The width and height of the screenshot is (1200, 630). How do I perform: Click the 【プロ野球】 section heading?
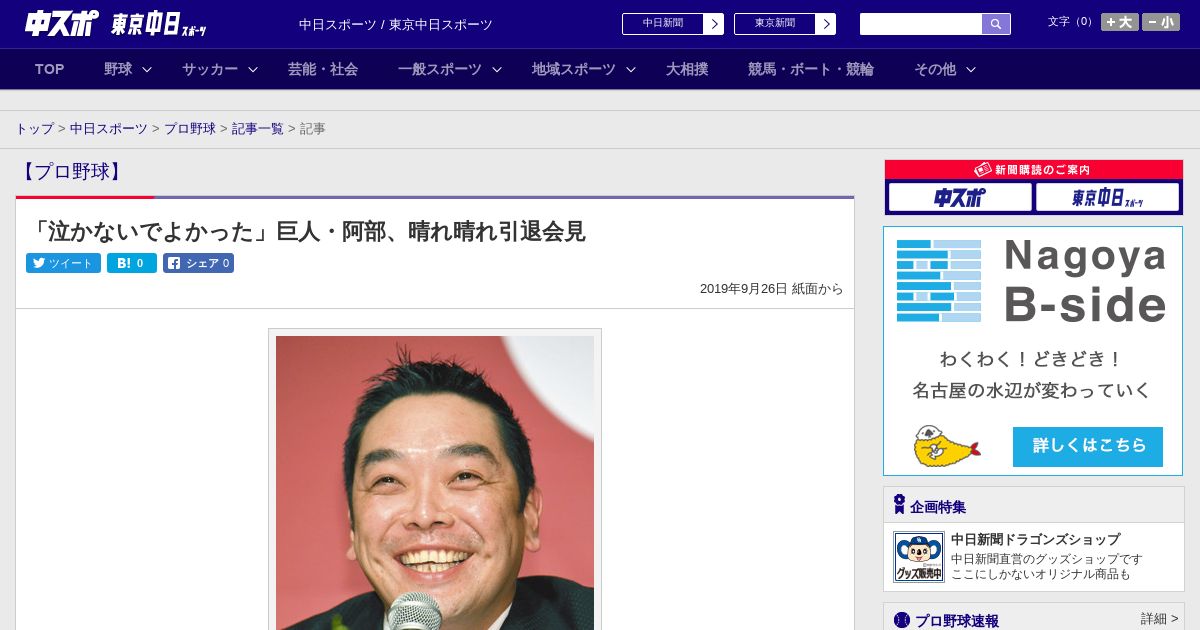pos(72,171)
